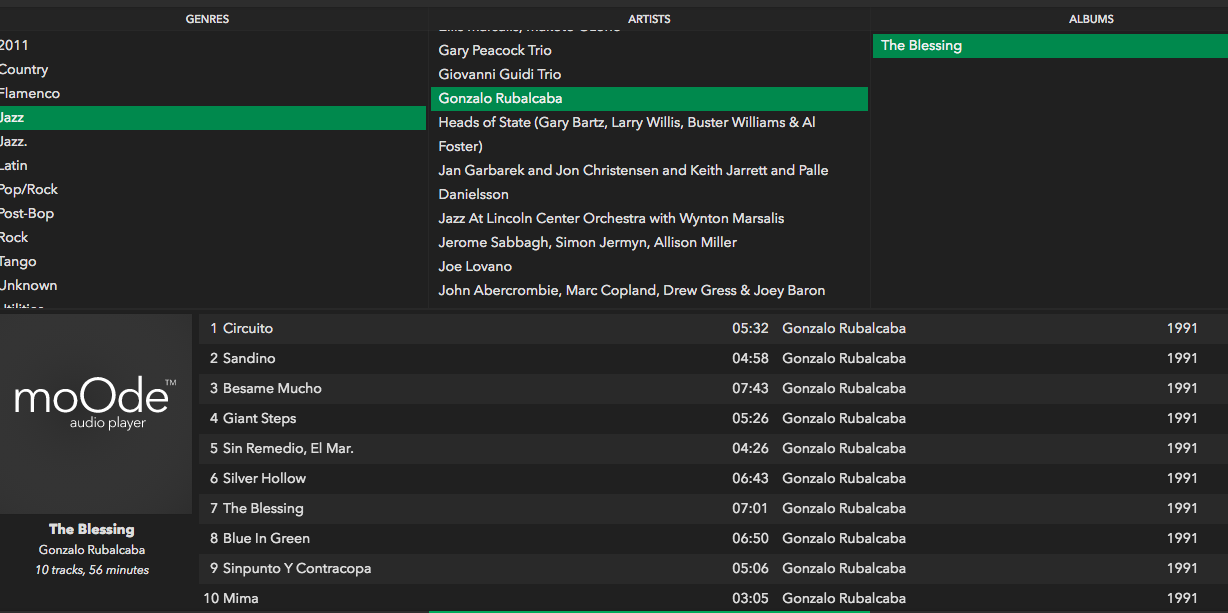This screenshot has height=613, width=1228.
Task: Choose John Abercrombie, Marc Copland entry
Action: point(649,290)
